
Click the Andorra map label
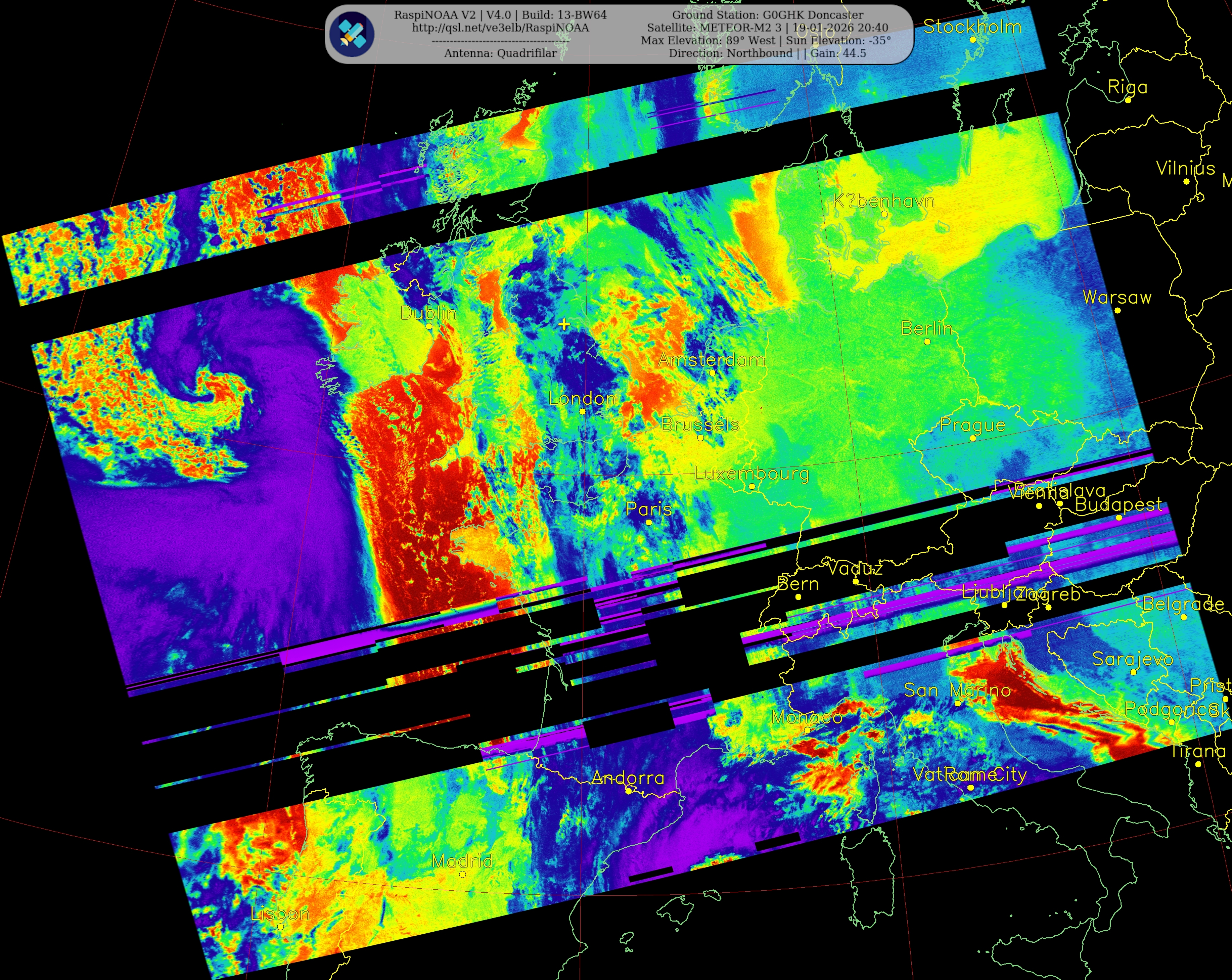coord(628,778)
